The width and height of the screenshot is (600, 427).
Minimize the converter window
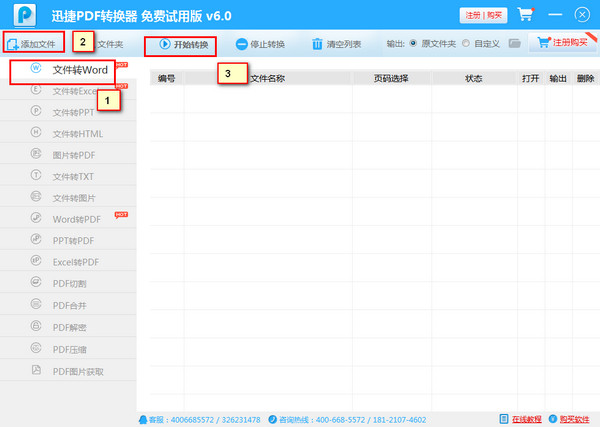click(555, 15)
